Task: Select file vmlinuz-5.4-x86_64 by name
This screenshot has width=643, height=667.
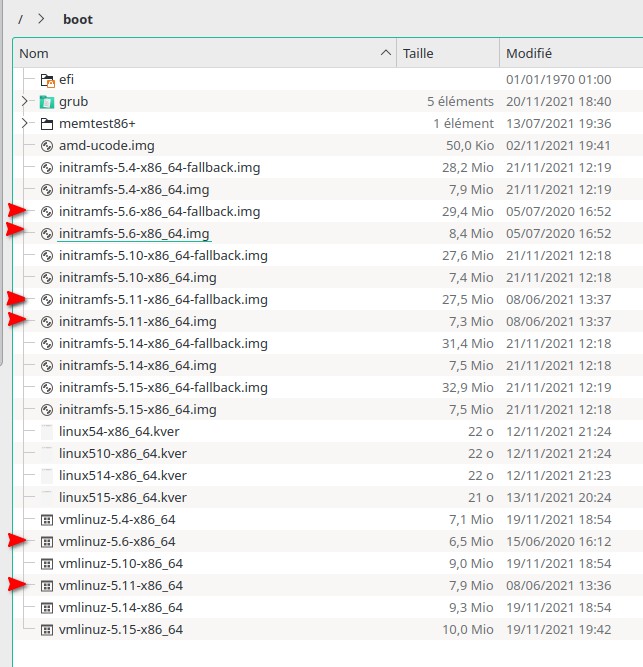Action: (117, 520)
